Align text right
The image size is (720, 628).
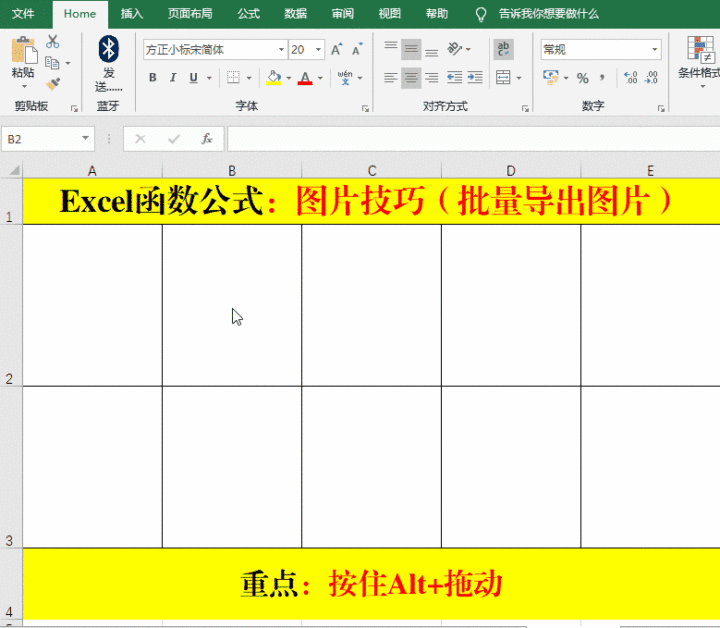click(x=431, y=78)
